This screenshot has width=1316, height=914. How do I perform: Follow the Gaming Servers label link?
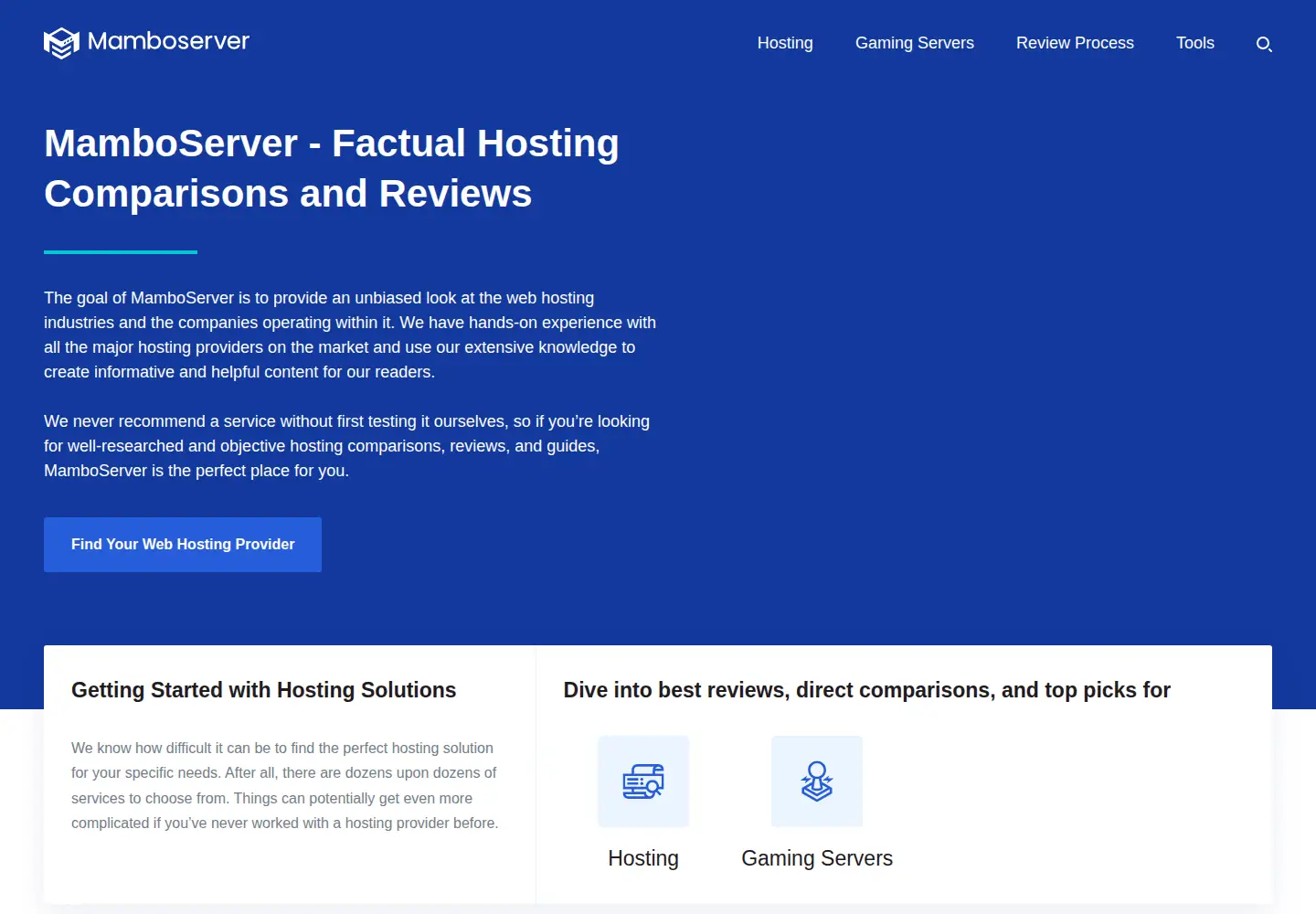coord(817,858)
